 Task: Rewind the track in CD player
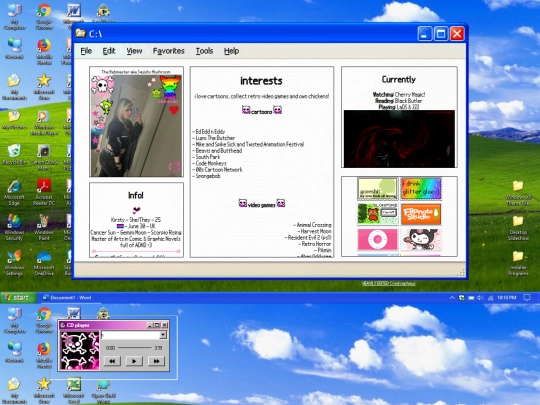112,361
